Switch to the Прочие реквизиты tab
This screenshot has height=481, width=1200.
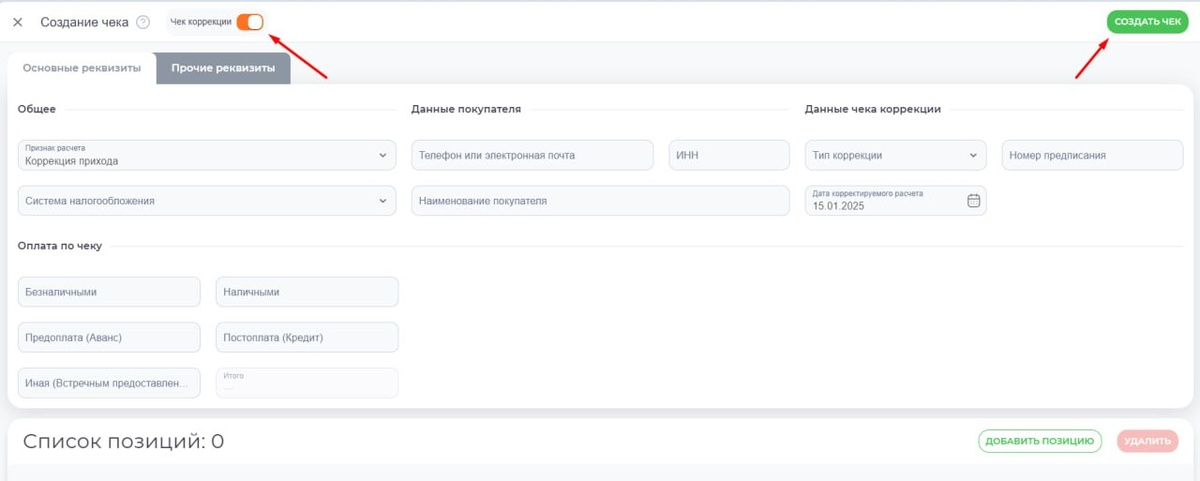click(x=223, y=68)
